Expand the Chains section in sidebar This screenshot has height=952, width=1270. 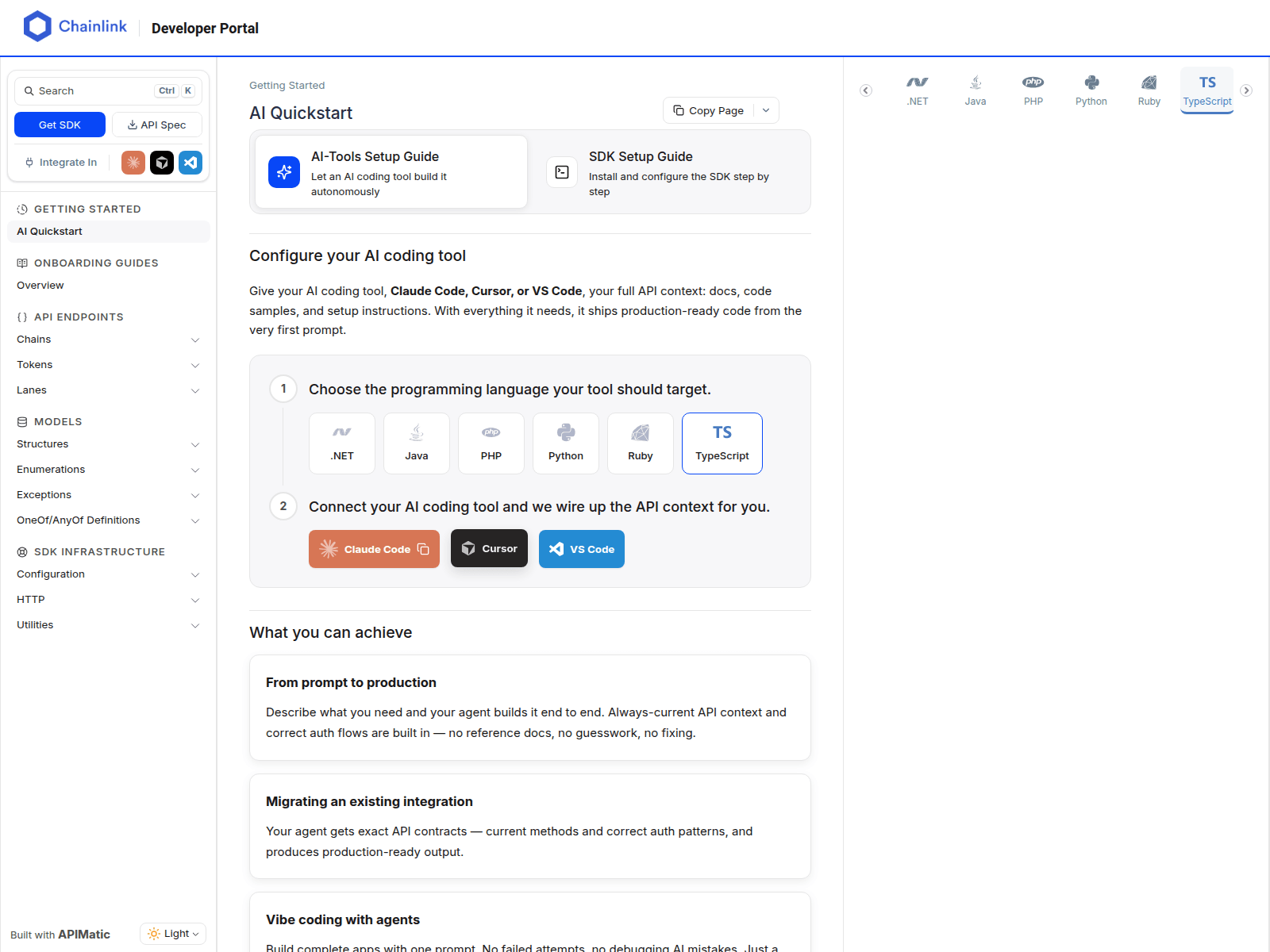click(109, 340)
